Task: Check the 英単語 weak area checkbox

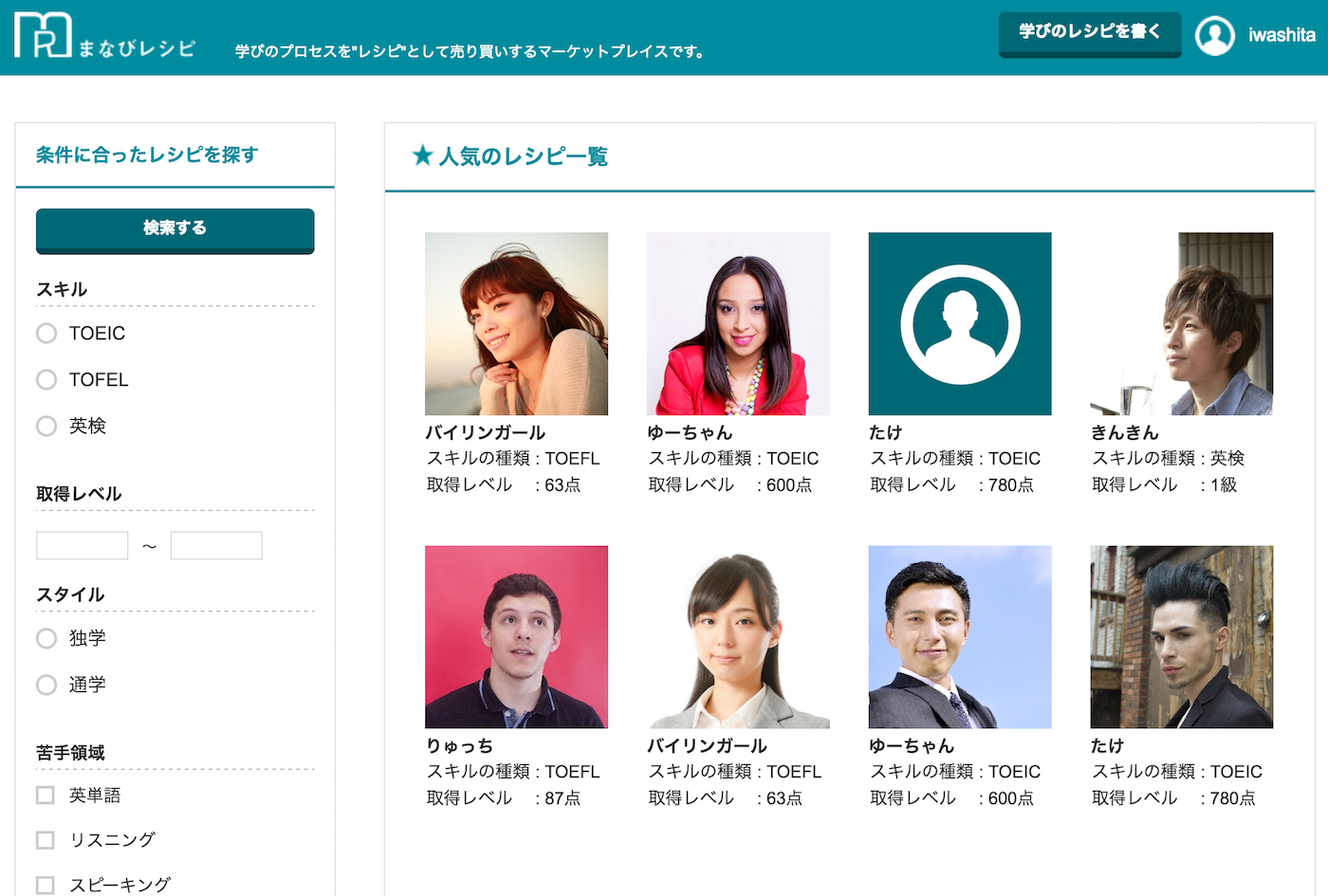Action: [46, 795]
